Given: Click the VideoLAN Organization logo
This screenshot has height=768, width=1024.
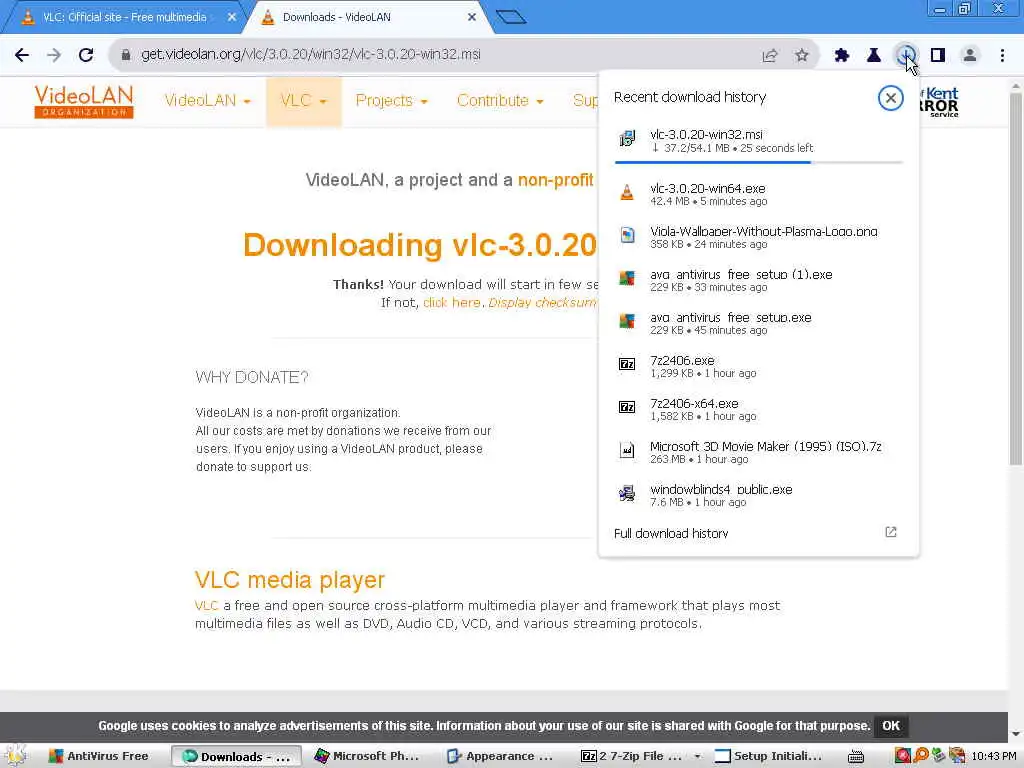Looking at the screenshot, I should [84, 101].
